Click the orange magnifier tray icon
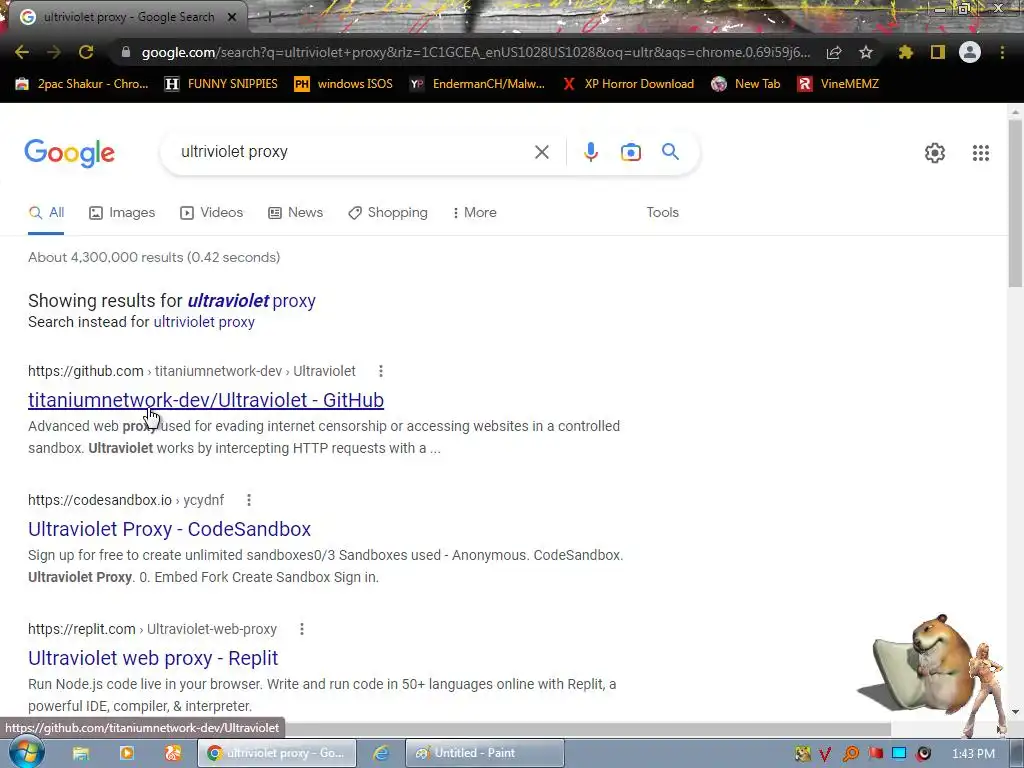 (850, 754)
